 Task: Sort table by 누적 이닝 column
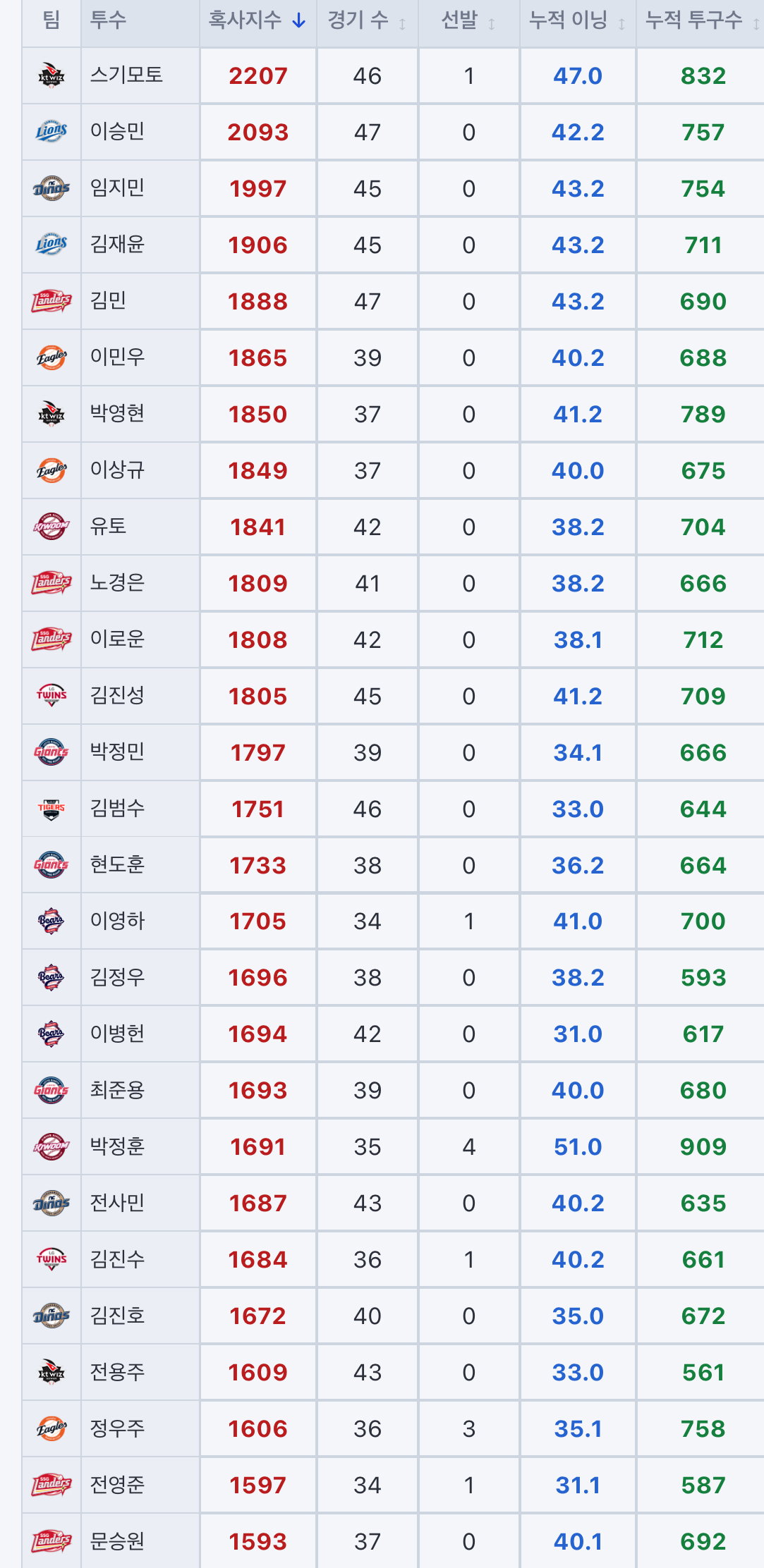click(577, 20)
